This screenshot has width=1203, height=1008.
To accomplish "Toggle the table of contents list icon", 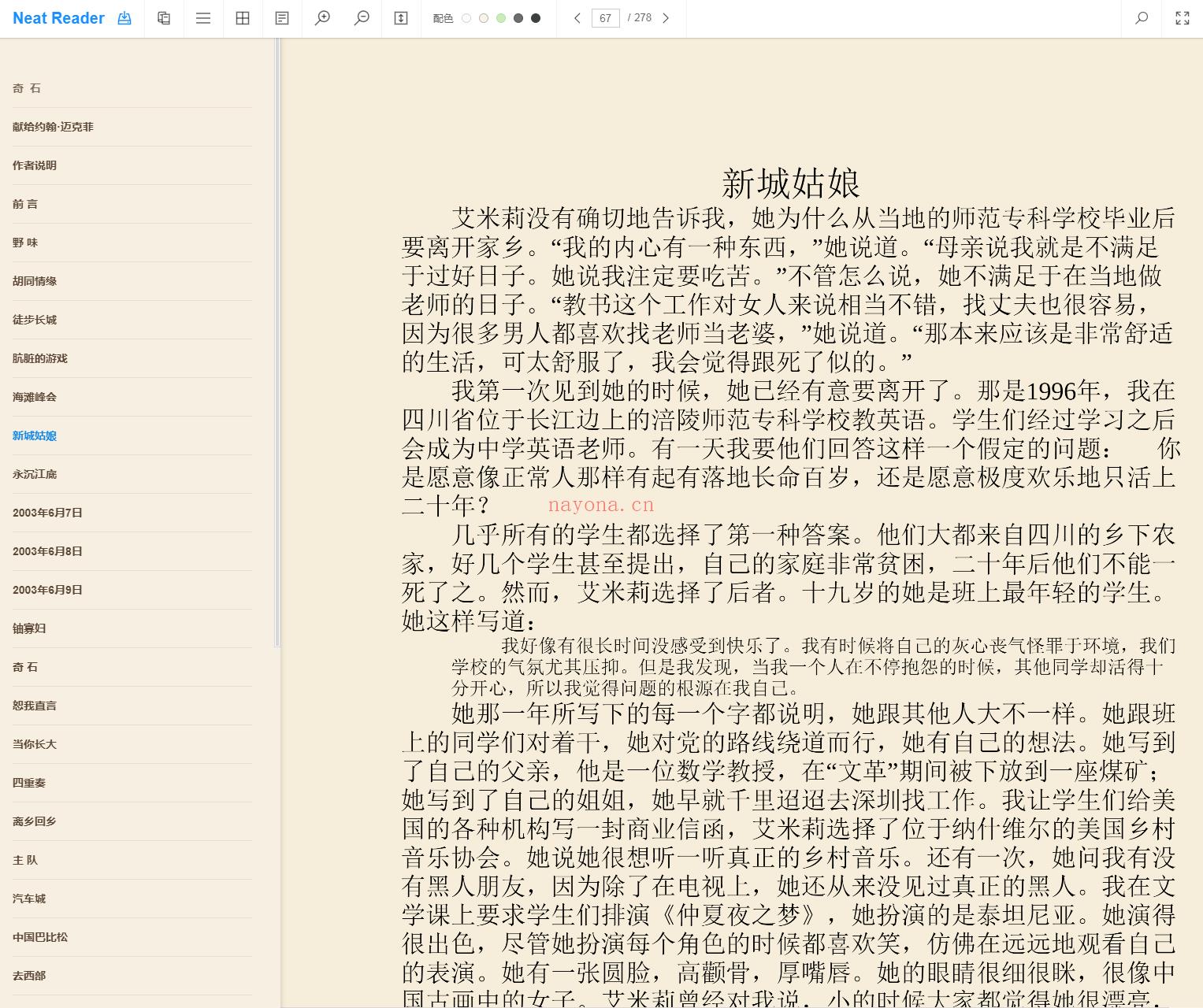I will (x=203, y=18).
